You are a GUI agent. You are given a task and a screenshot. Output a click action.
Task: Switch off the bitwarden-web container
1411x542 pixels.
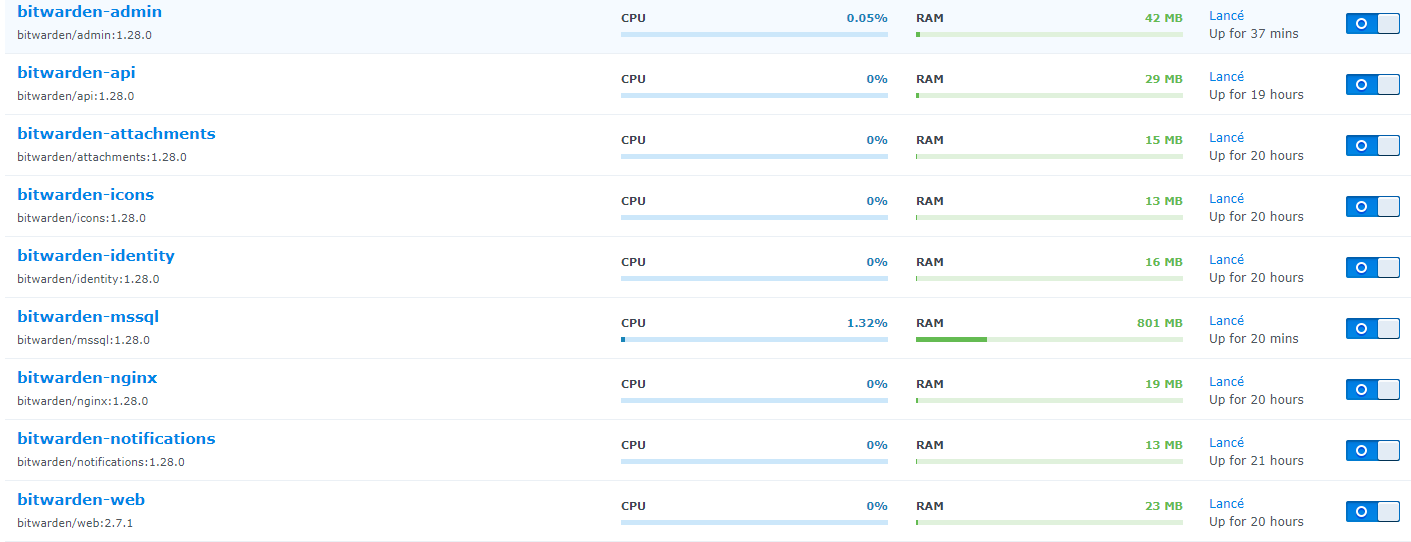(1372, 512)
